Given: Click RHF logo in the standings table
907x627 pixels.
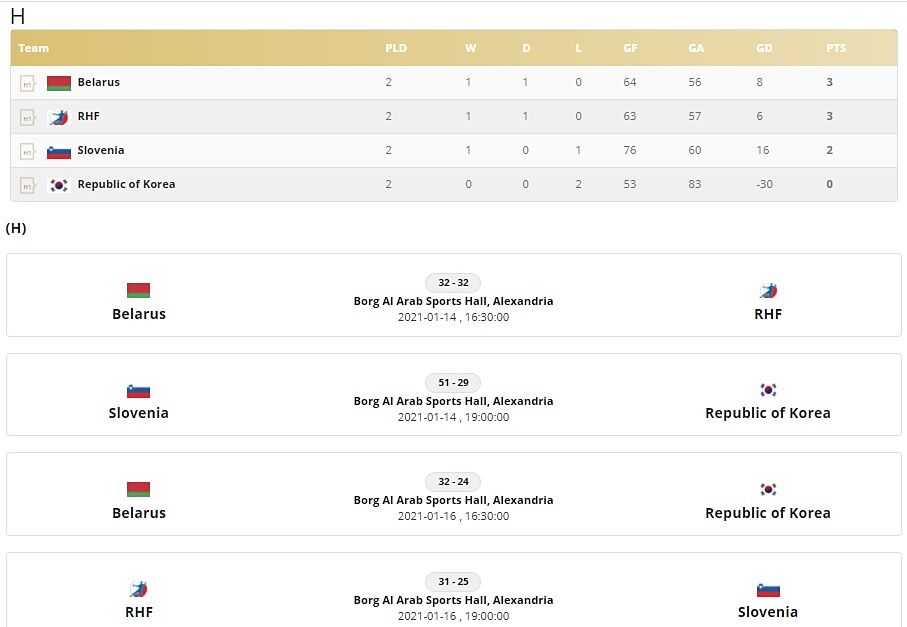Looking at the screenshot, I should coord(59,117).
